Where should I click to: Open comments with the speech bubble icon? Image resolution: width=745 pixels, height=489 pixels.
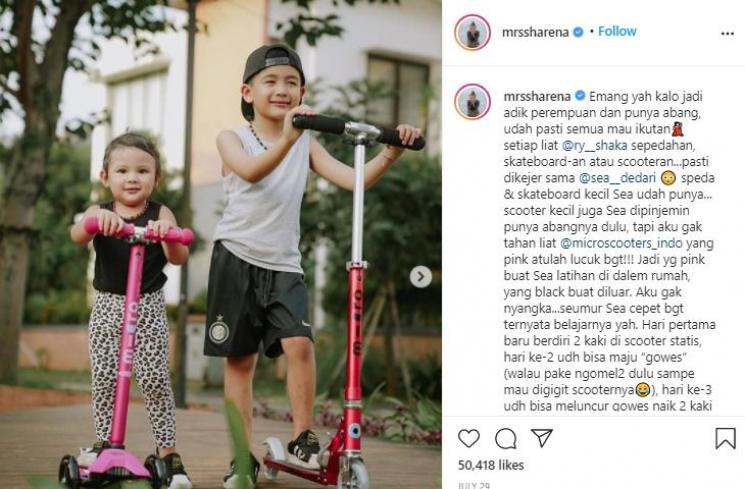coord(506,438)
